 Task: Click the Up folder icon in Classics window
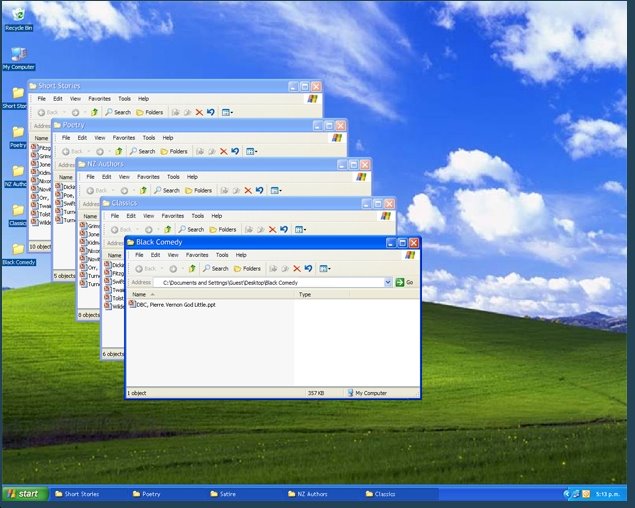click(168, 229)
